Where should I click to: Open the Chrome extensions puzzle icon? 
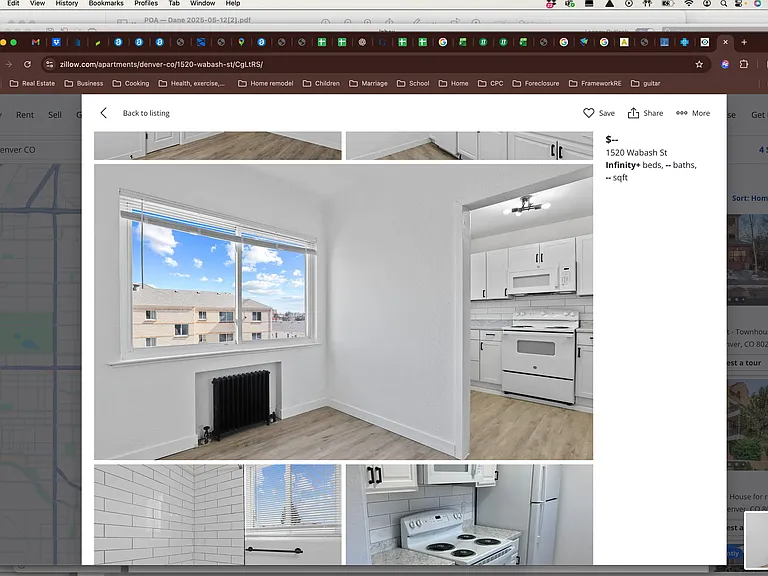tap(744, 64)
